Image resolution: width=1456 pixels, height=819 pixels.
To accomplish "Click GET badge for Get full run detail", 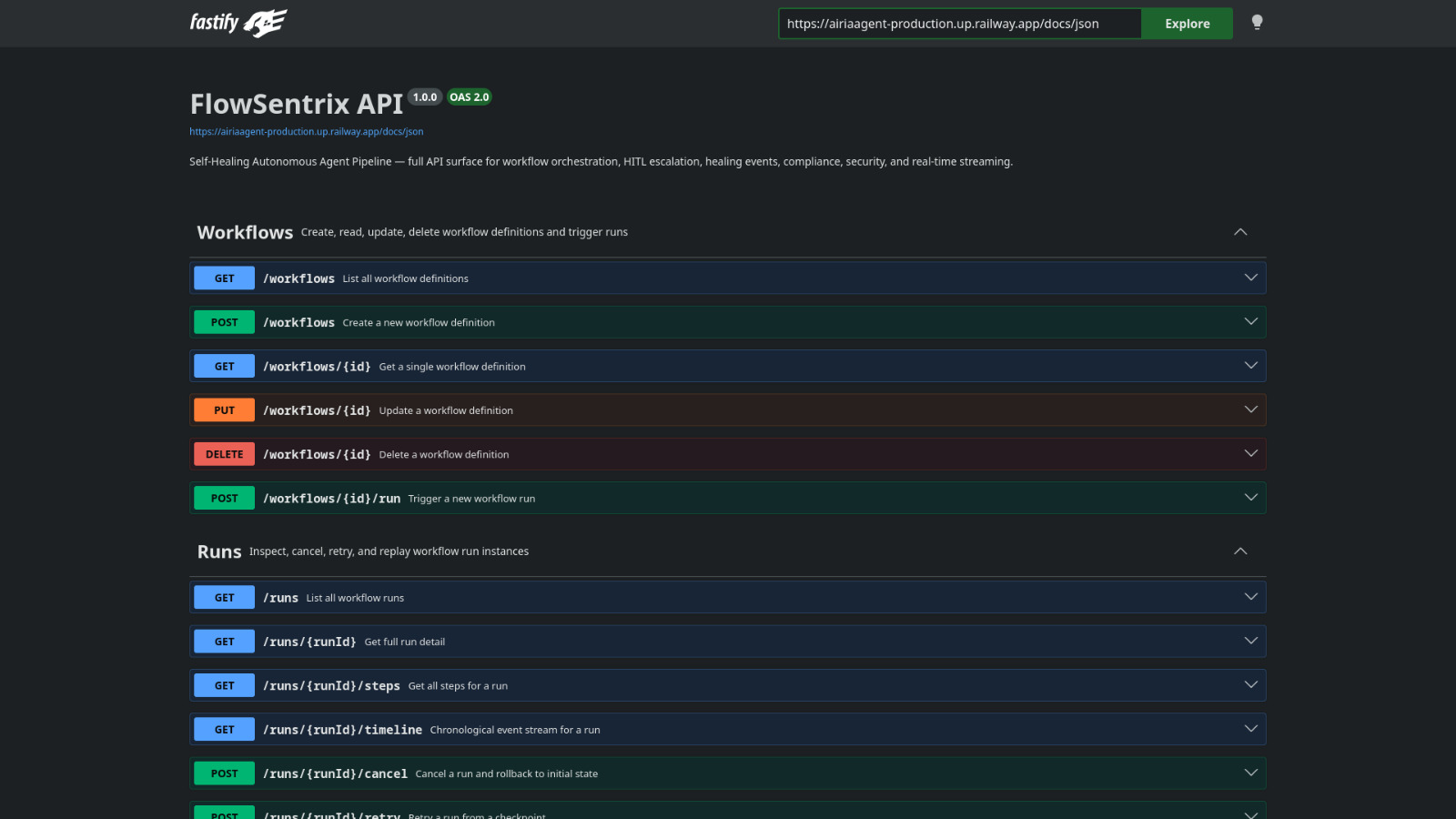I will (x=225, y=642).
